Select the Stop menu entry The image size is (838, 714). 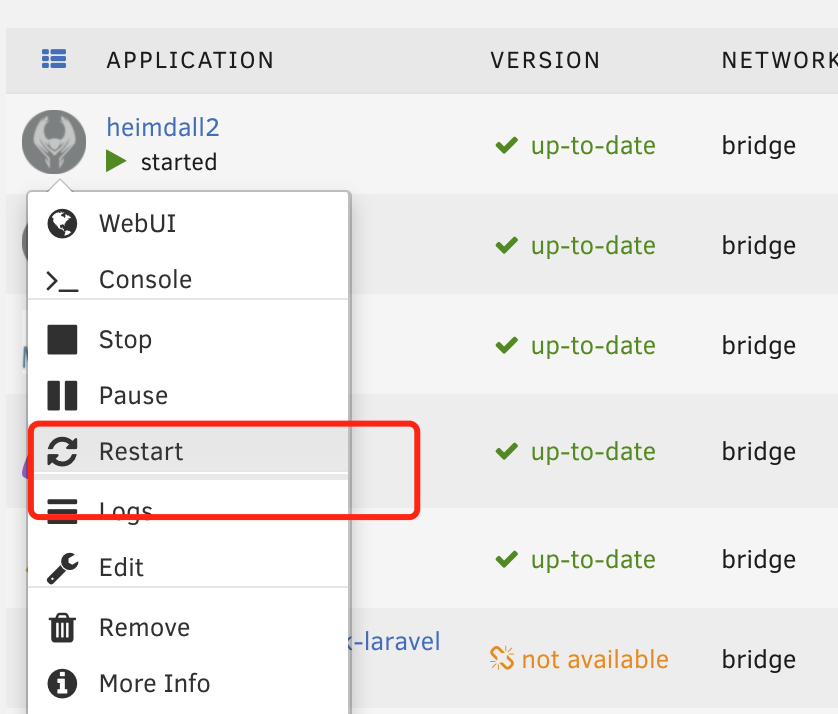click(125, 340)
